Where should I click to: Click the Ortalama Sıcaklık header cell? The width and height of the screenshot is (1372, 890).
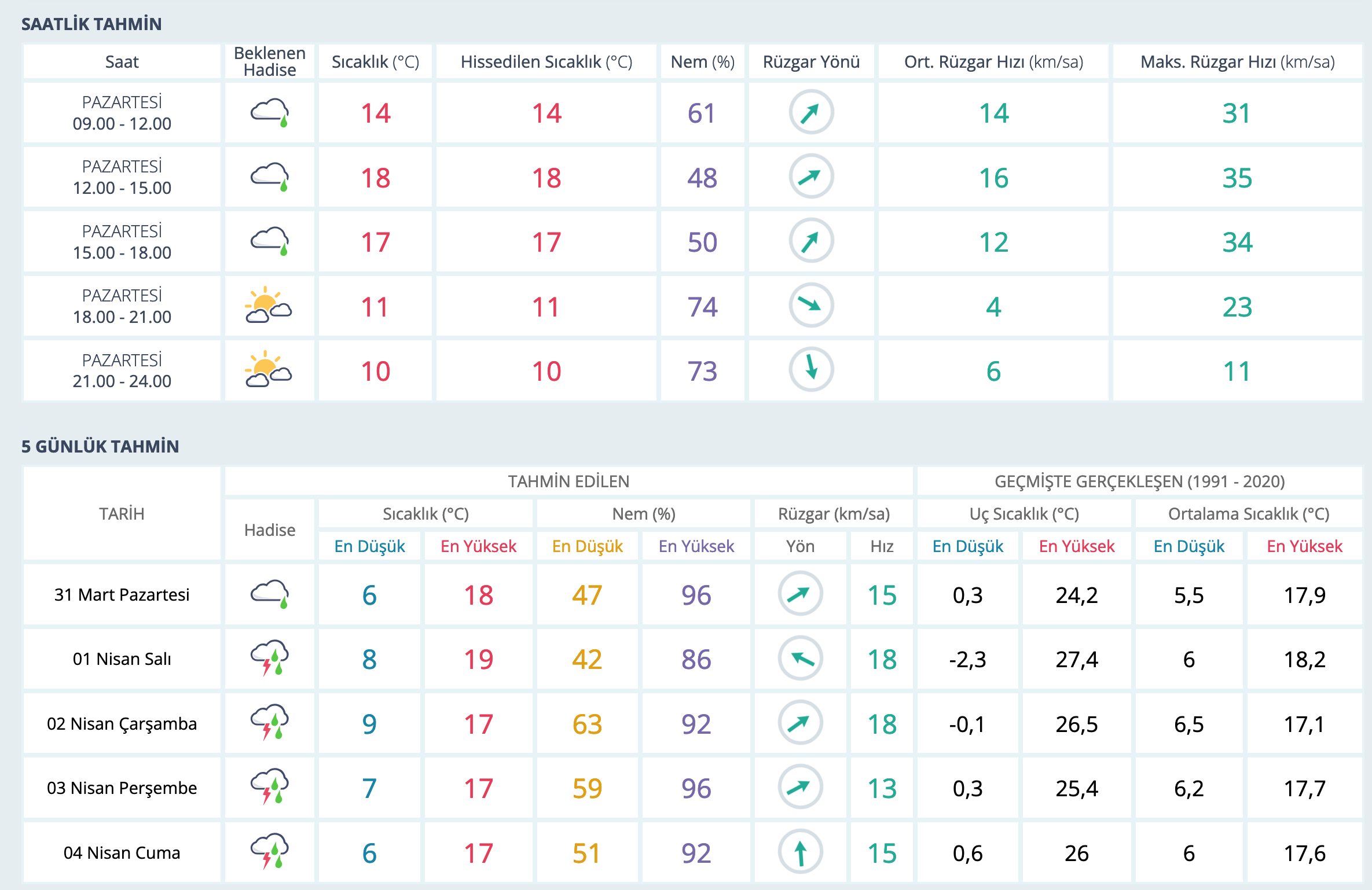[x=1248, y=514]
